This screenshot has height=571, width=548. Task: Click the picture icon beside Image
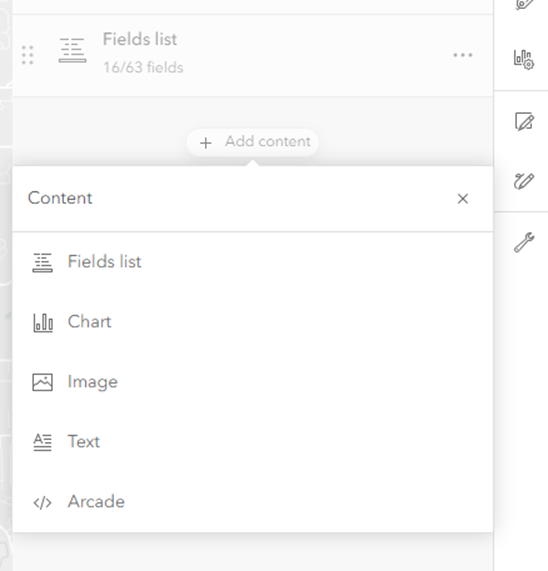click(x=43, y=382)
